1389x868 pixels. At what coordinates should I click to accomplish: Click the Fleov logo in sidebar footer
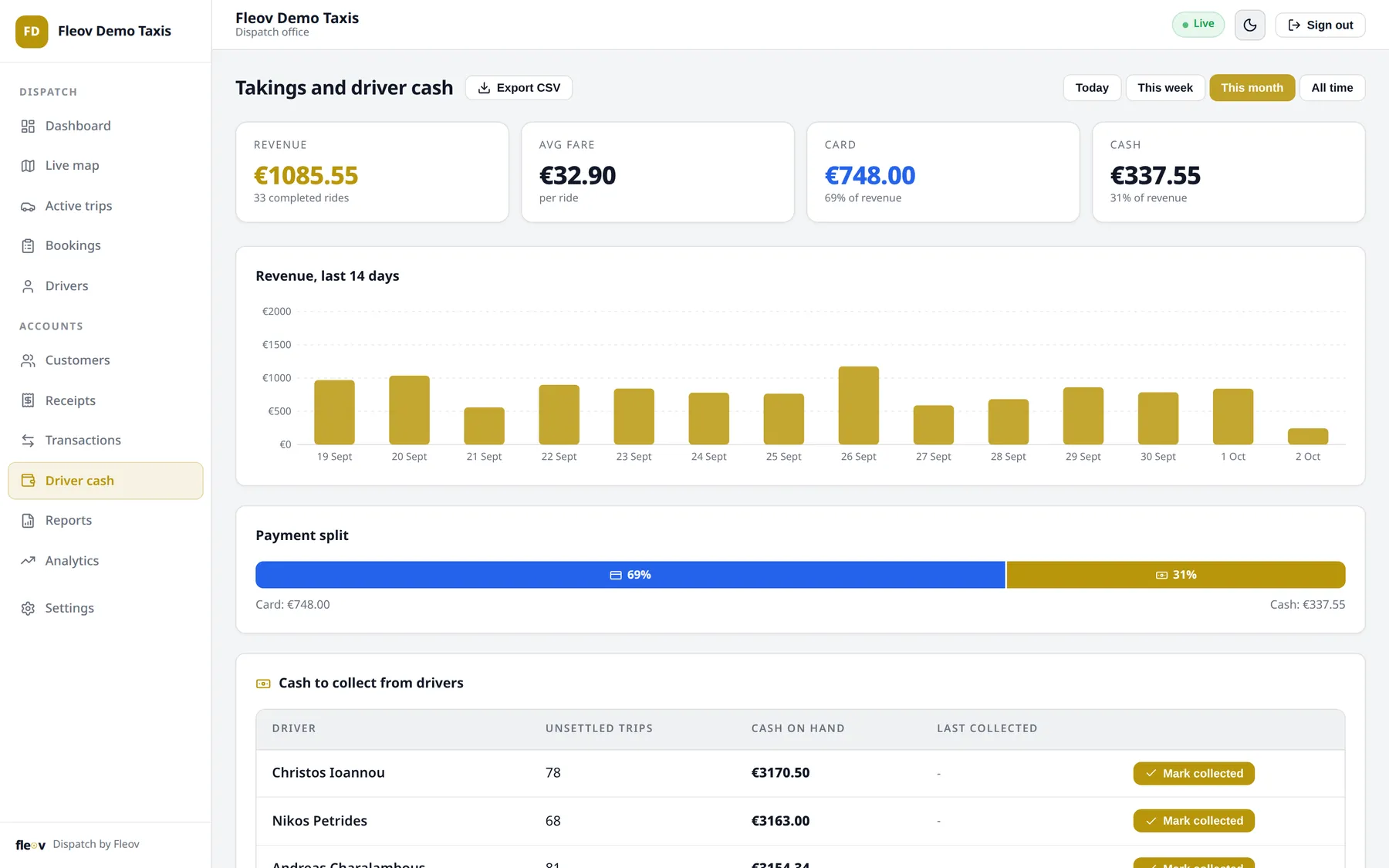[x=31, y=845]
